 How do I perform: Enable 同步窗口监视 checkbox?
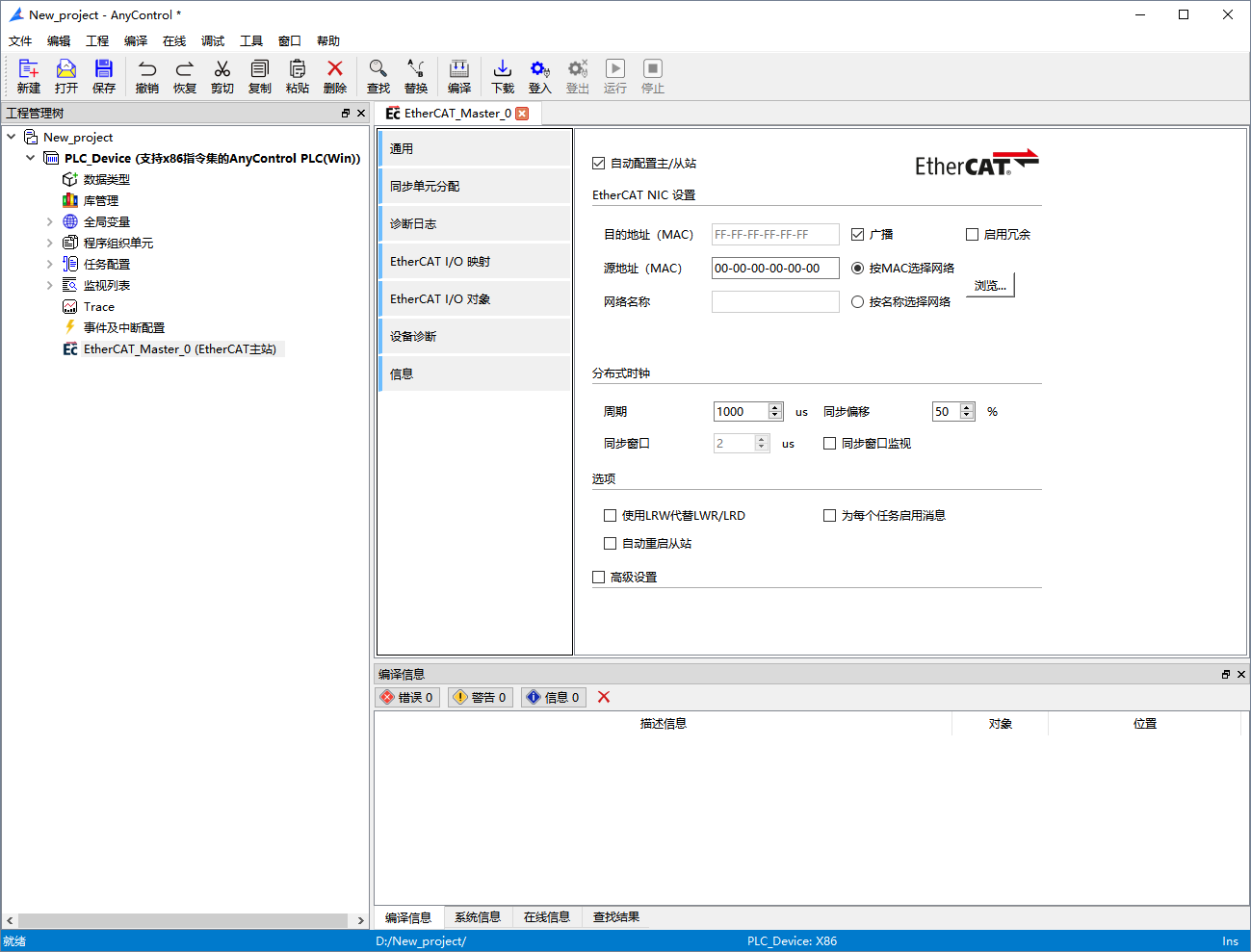829,444
